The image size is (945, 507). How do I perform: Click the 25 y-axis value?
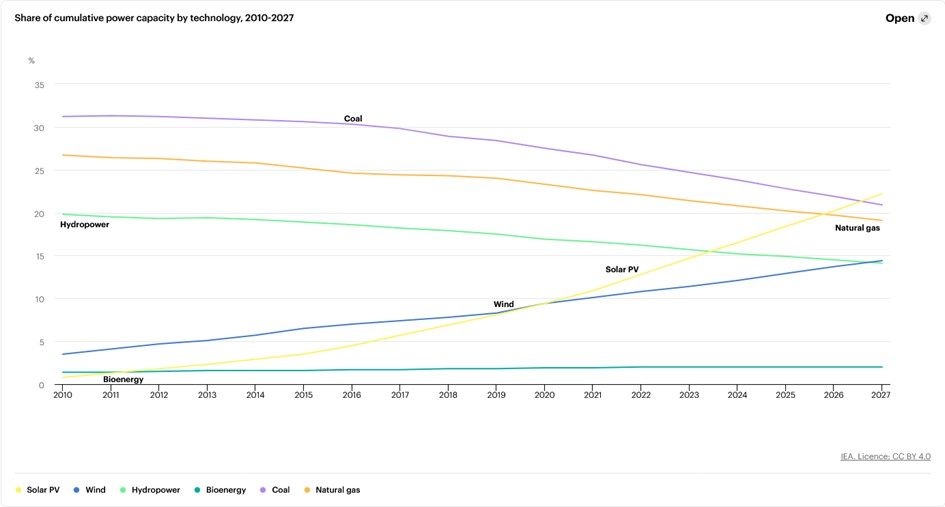[39, 171]
